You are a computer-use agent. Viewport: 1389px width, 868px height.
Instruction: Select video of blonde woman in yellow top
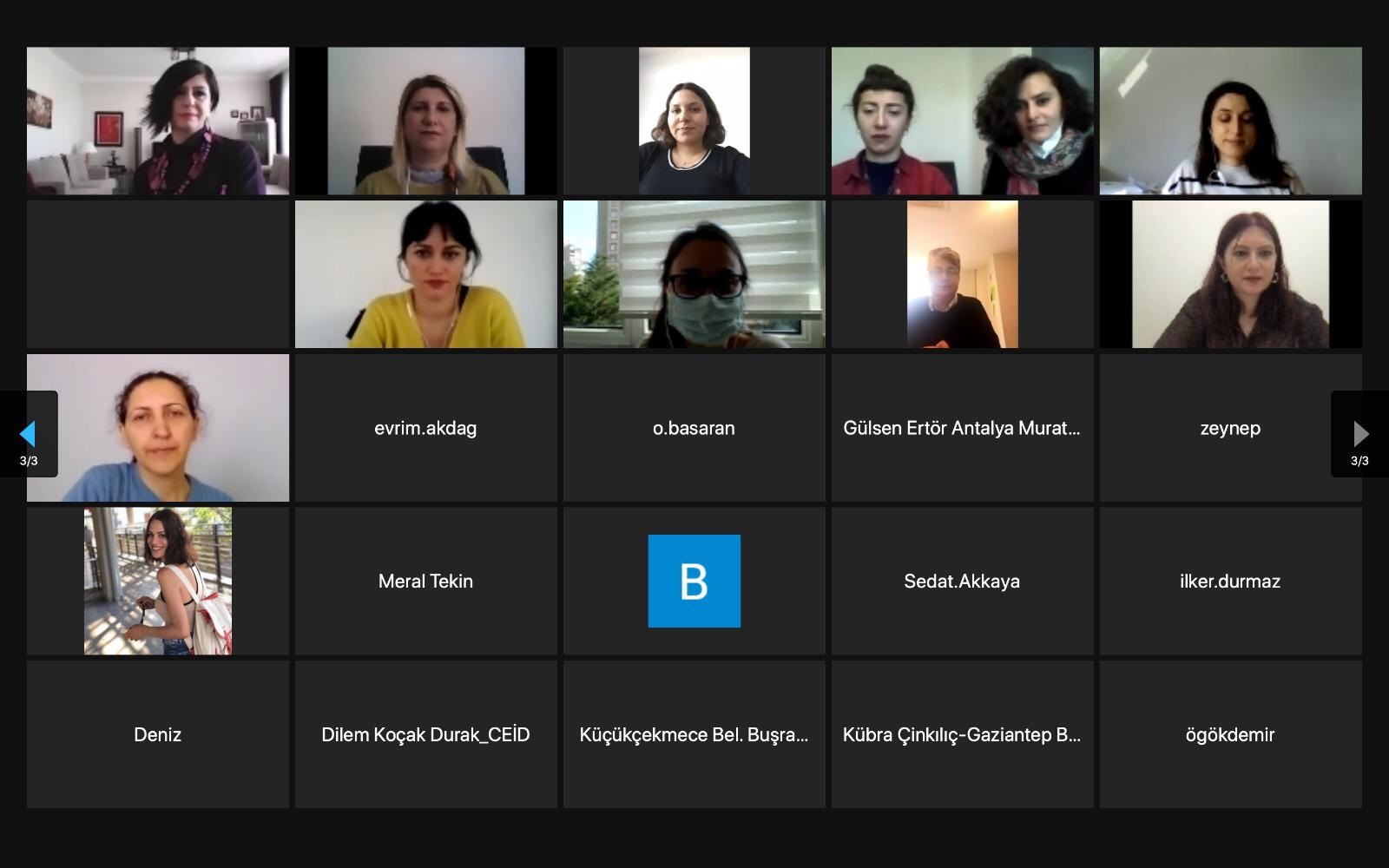pos(425,121)
